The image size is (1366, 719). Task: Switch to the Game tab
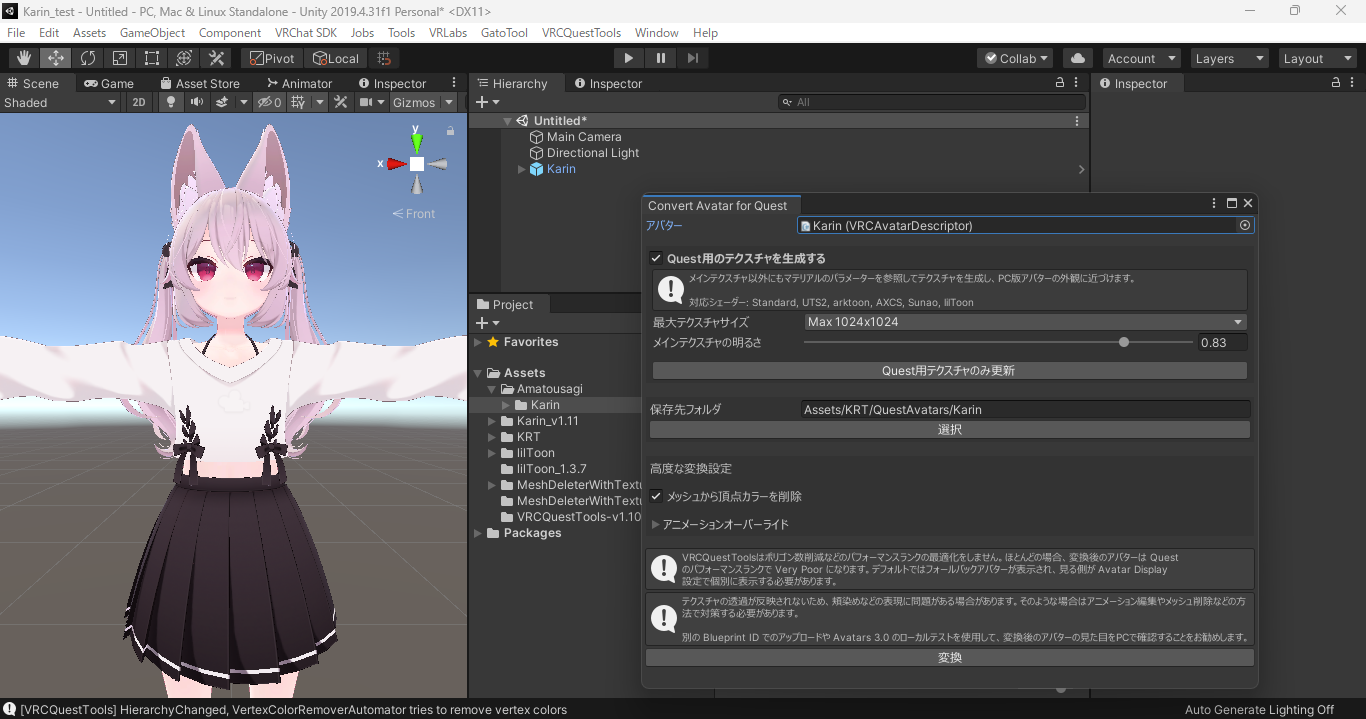pos(113,82)
